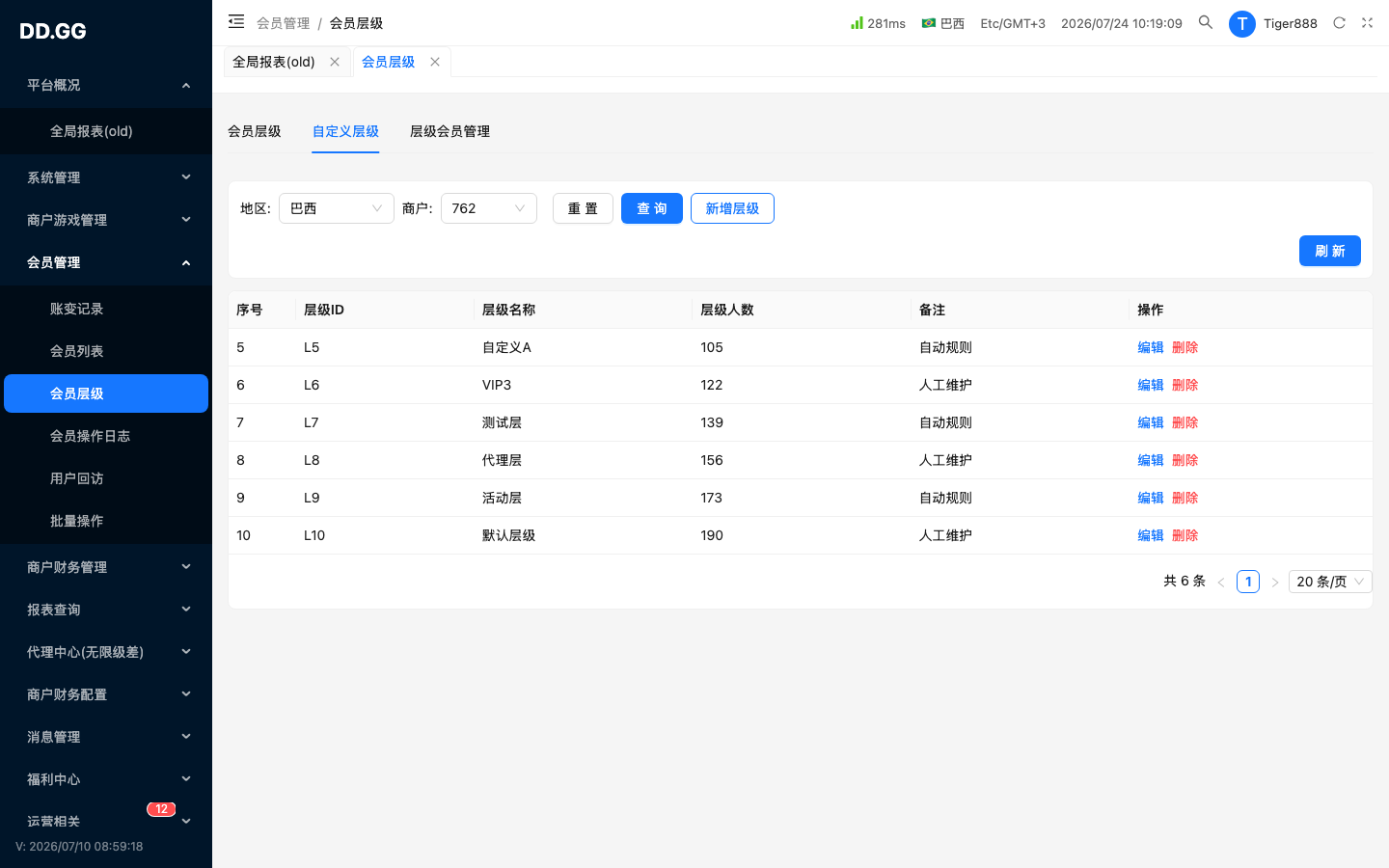Click the Tiger888 user avatar

(1241, 23)
